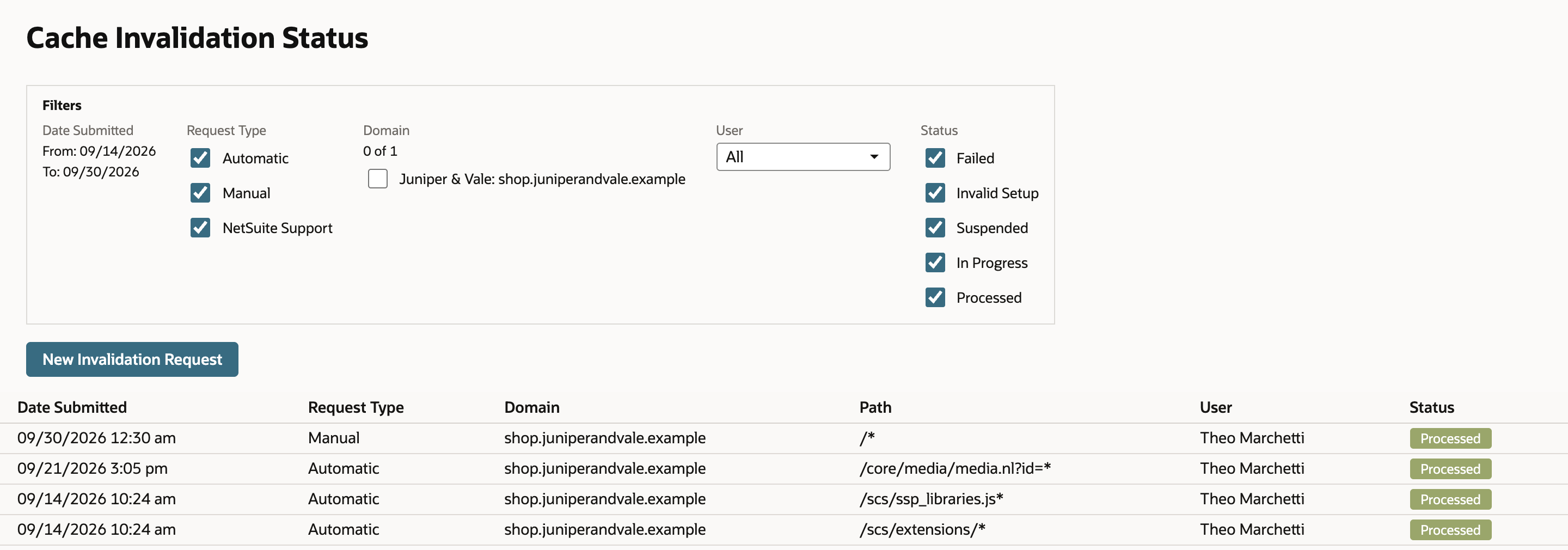Image resolution: width=1568 pixels, height=550 pixels.
Task: Click the 0 of 1 domain count
Action: coord(380,151)
